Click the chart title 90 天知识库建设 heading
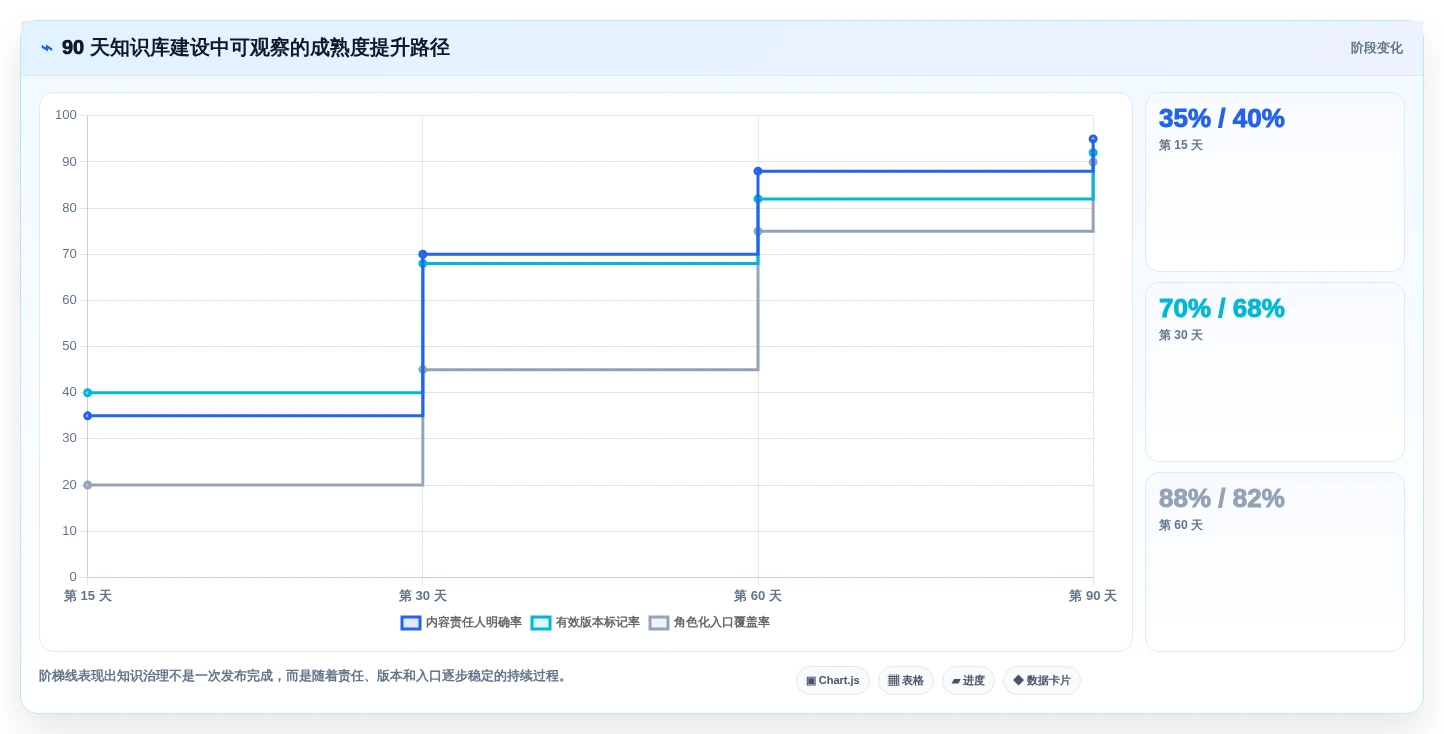The width and height of the screenshot is (1444, 734). coord(256,48)
